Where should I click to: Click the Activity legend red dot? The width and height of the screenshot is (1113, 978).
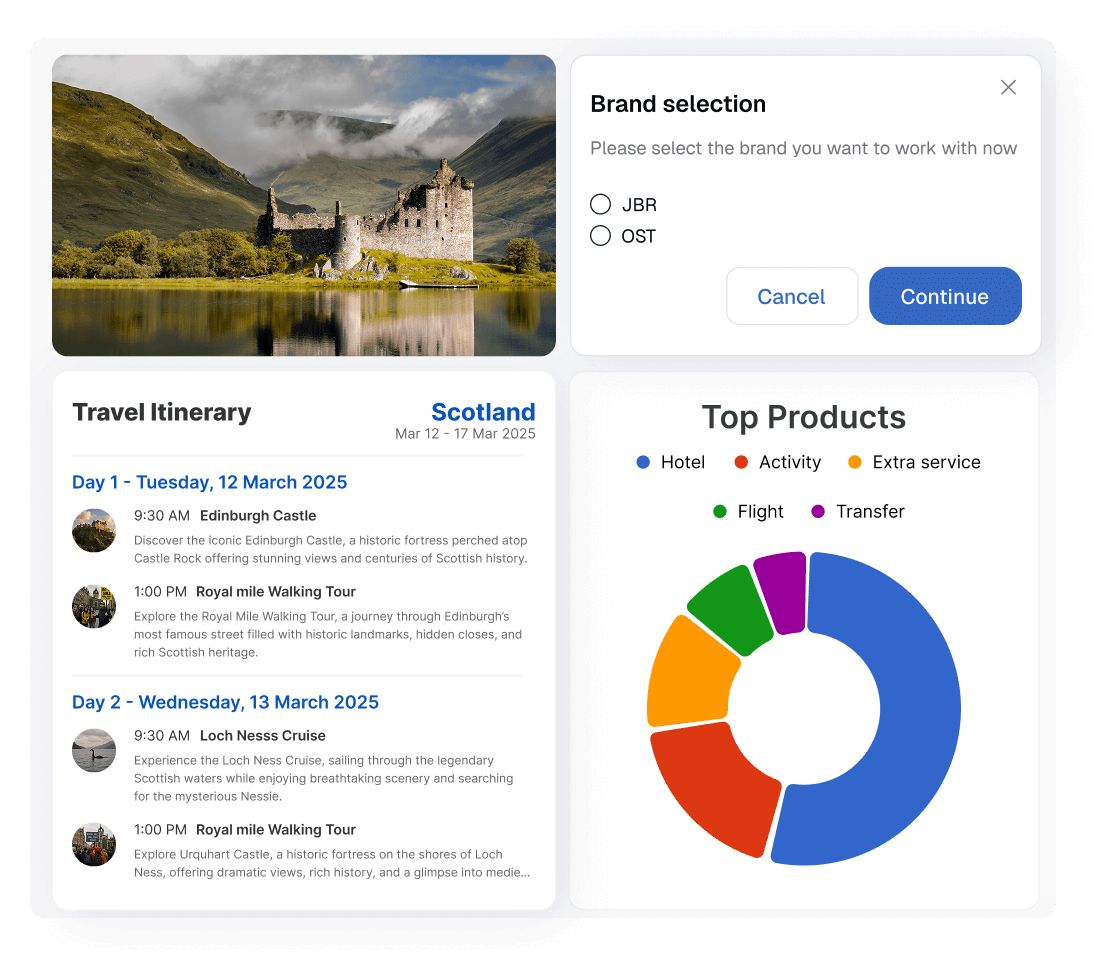pos(741,462)
